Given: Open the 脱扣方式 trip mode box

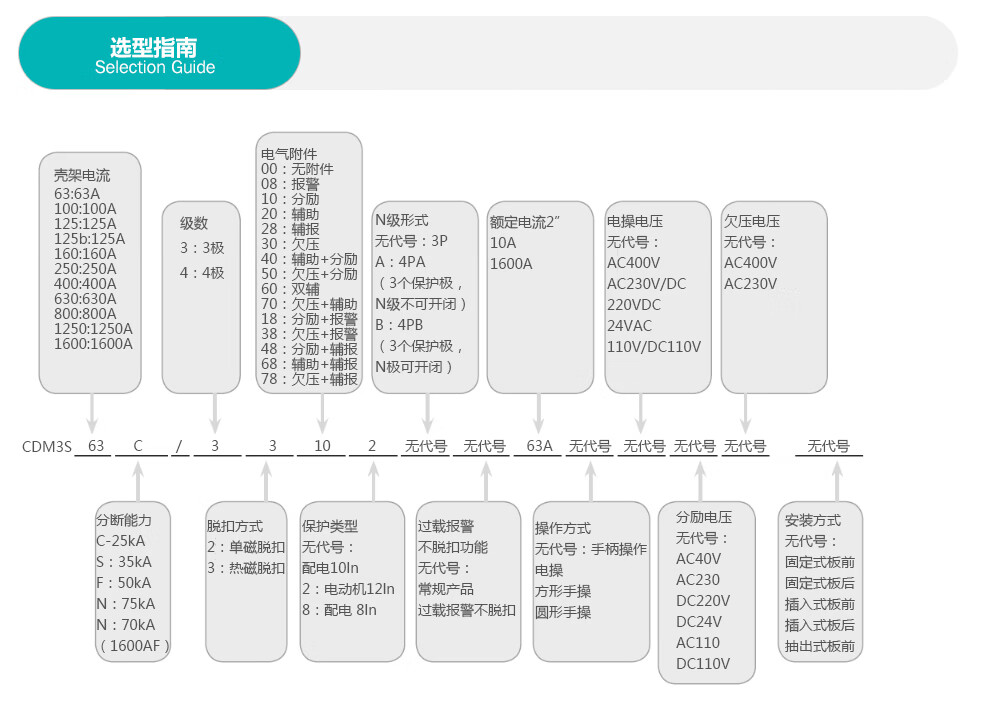Looking at the screenshot, I should (246, 580).
